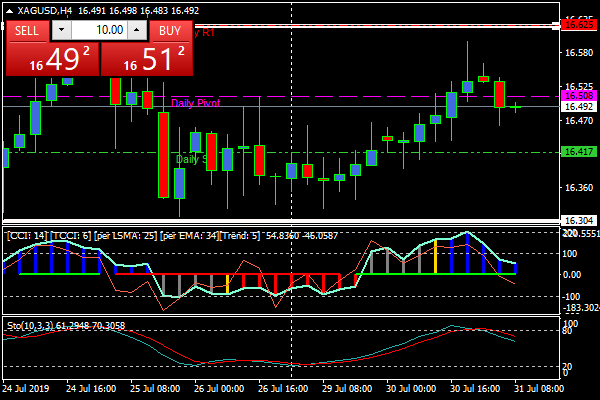Click the 30 Jul 16:00 time marker

(x=473, y=388)
